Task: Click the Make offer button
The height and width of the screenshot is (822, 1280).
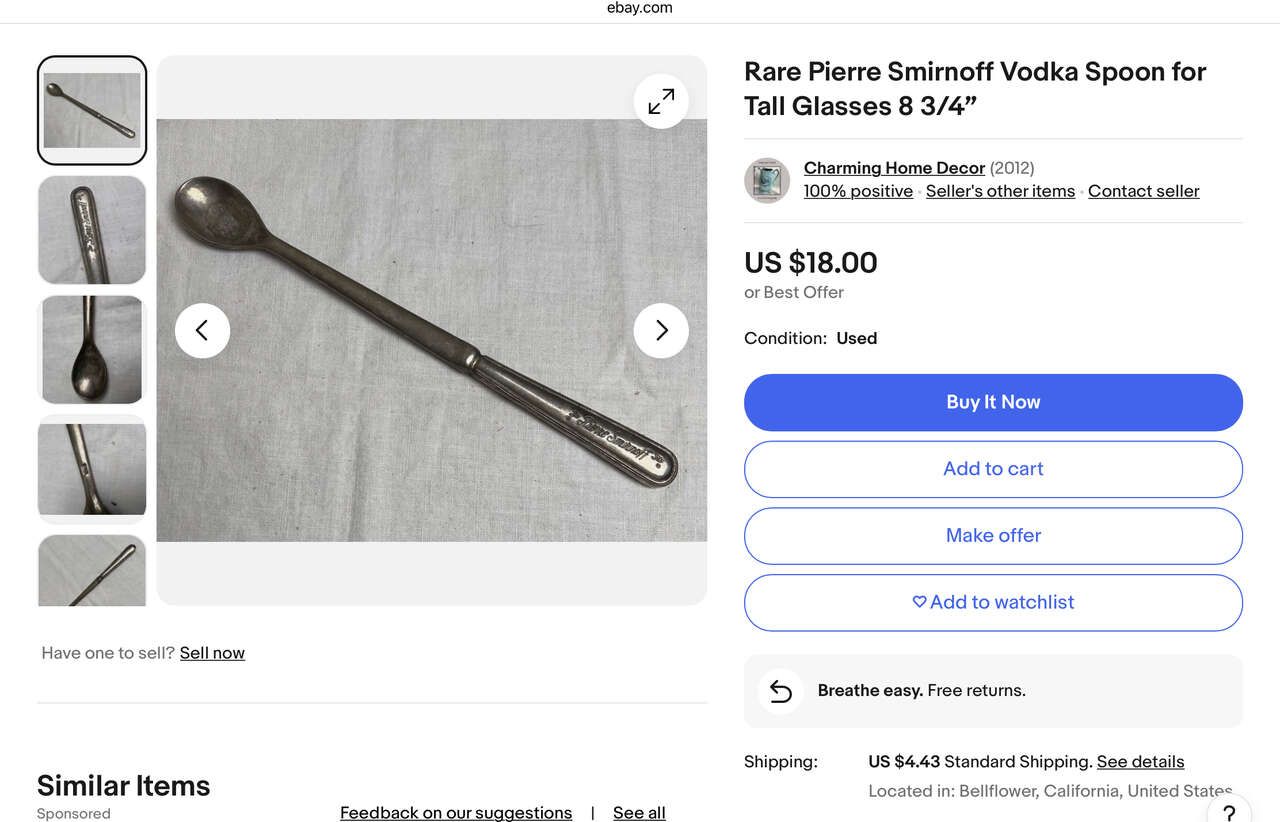Action: [x=993, y=536]
